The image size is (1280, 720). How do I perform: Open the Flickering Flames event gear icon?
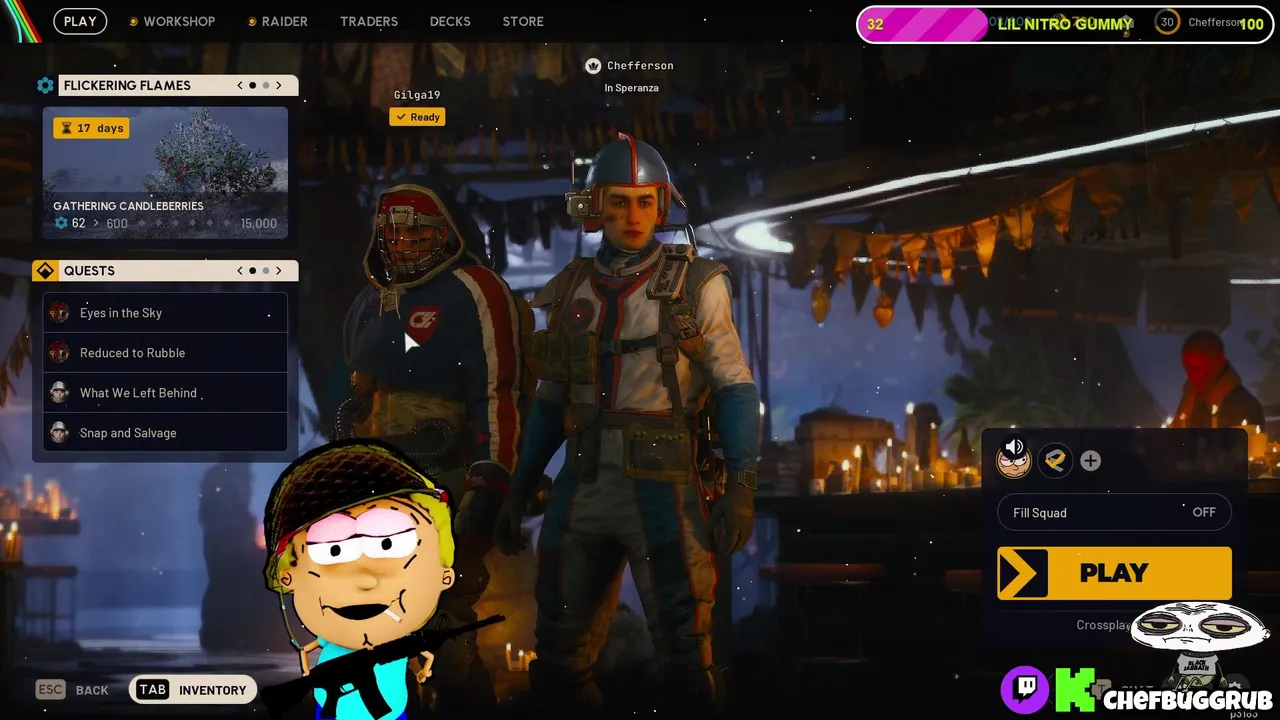pos(45,86)
